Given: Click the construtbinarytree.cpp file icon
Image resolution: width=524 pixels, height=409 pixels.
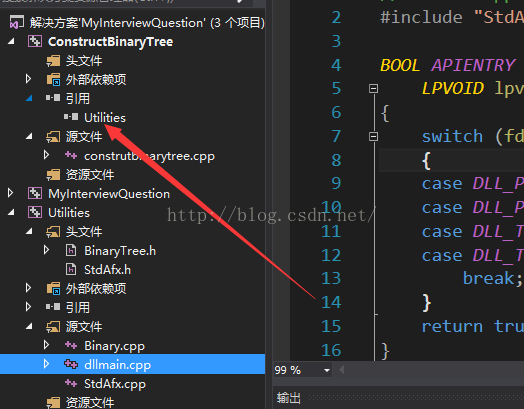Looking at the screenshot, I should (71, 155).
